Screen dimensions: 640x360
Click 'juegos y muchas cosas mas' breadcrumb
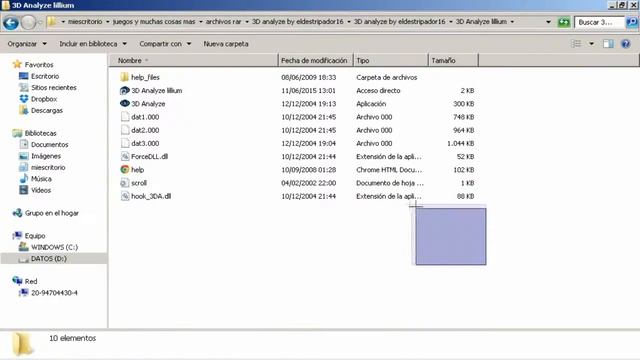153,22
